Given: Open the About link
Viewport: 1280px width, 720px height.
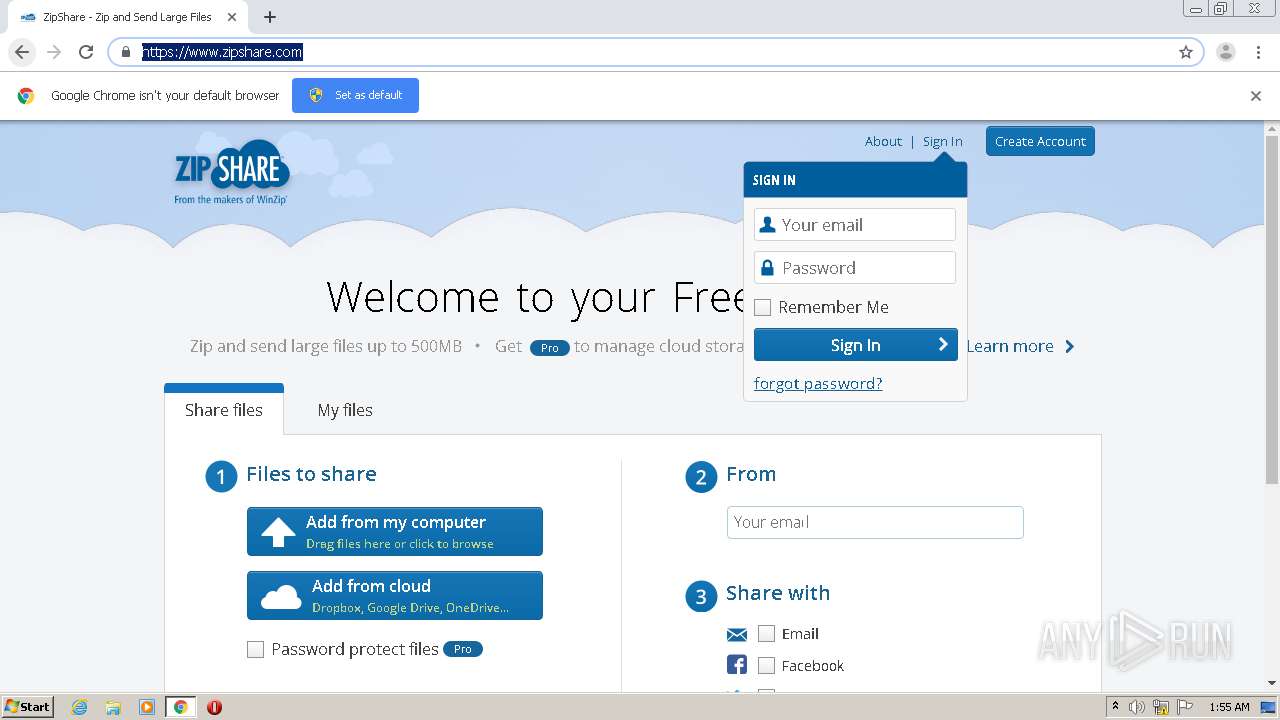Looking at the screenshot, I should (883, 141).
